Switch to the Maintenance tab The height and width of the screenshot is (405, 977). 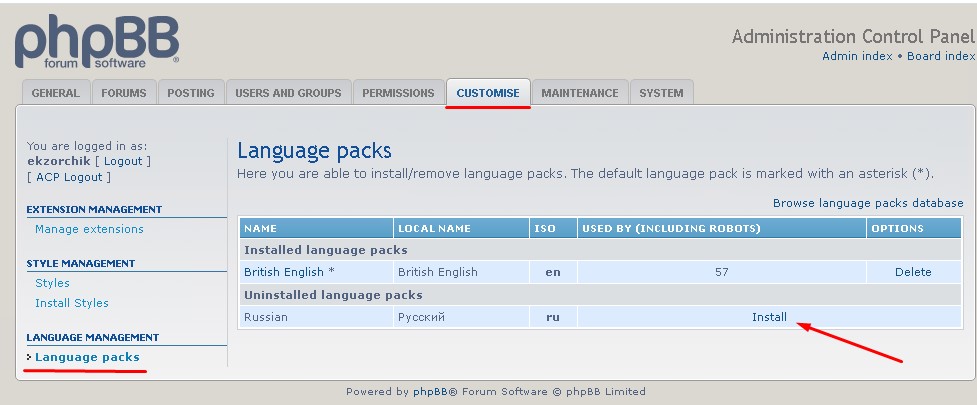580,93
